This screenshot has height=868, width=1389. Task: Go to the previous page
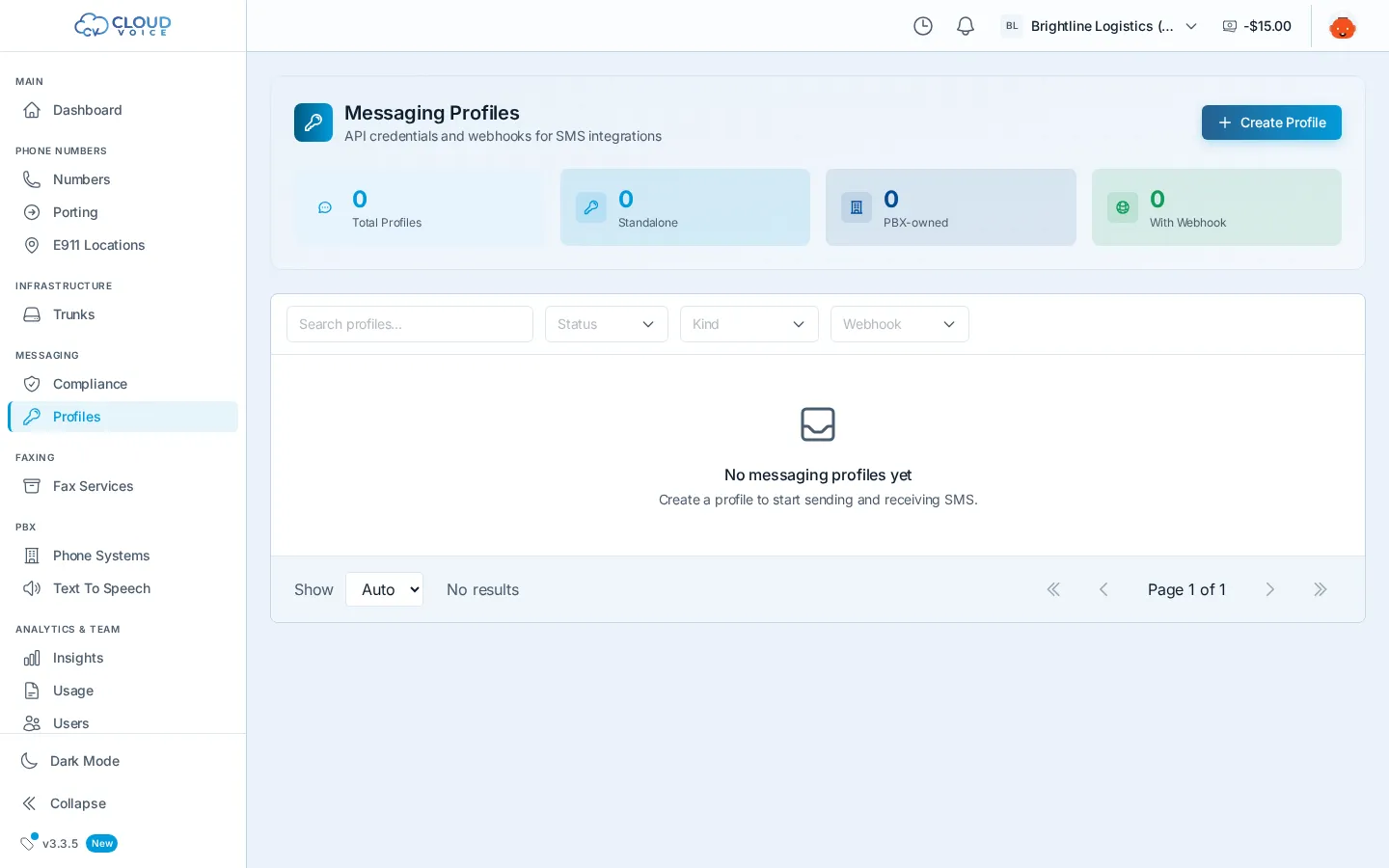1103,589
